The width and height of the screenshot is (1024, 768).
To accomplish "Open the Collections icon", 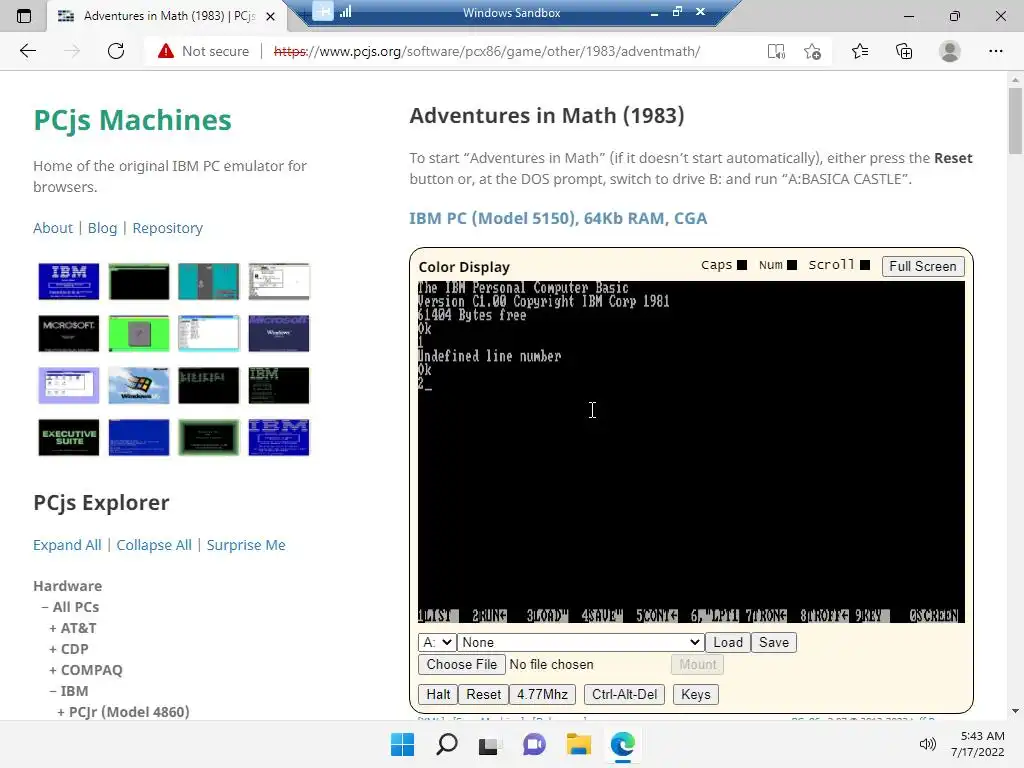I will click(904, 51).
